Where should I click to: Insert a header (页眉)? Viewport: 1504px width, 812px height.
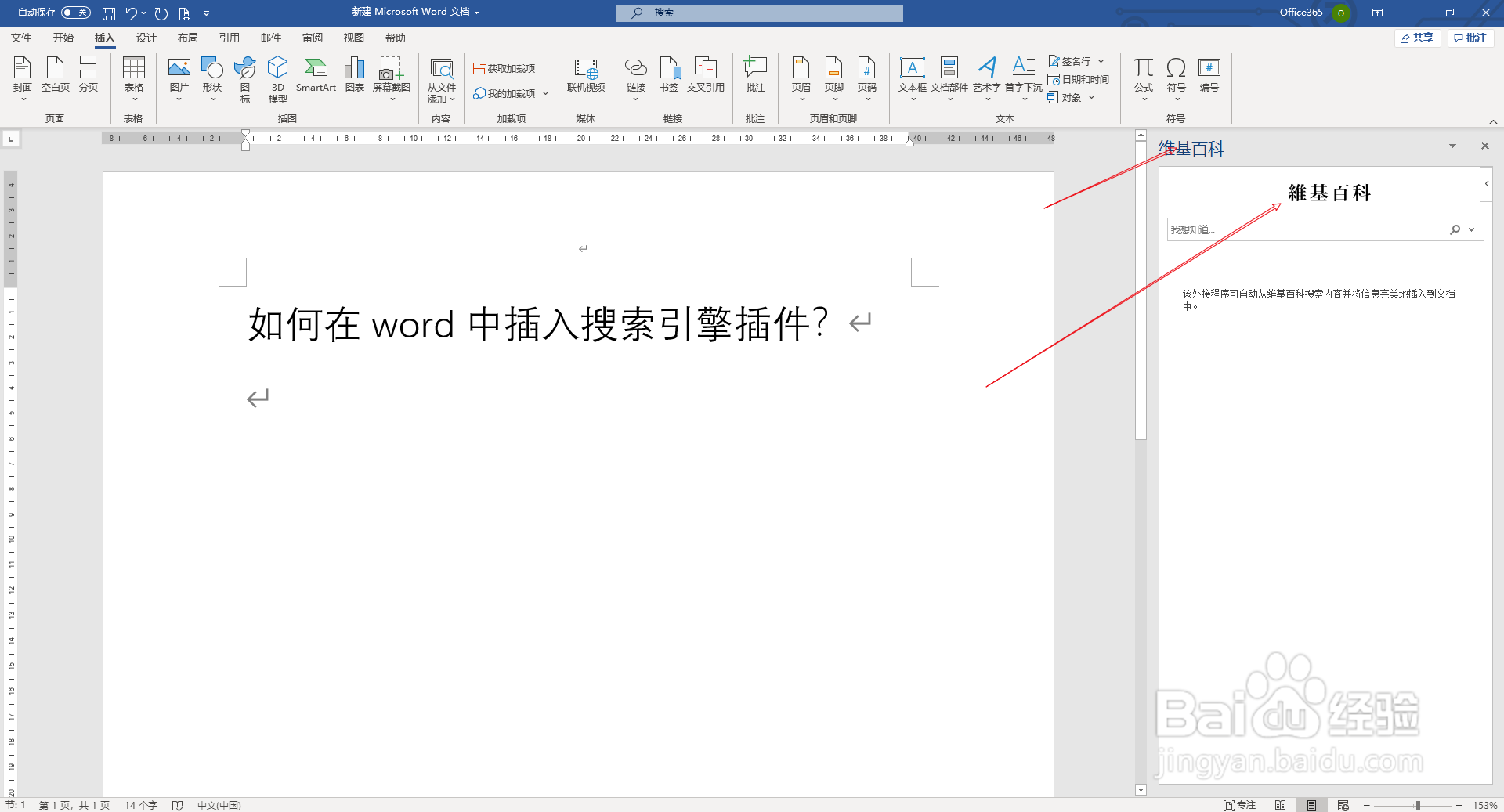tap(801, 78)
